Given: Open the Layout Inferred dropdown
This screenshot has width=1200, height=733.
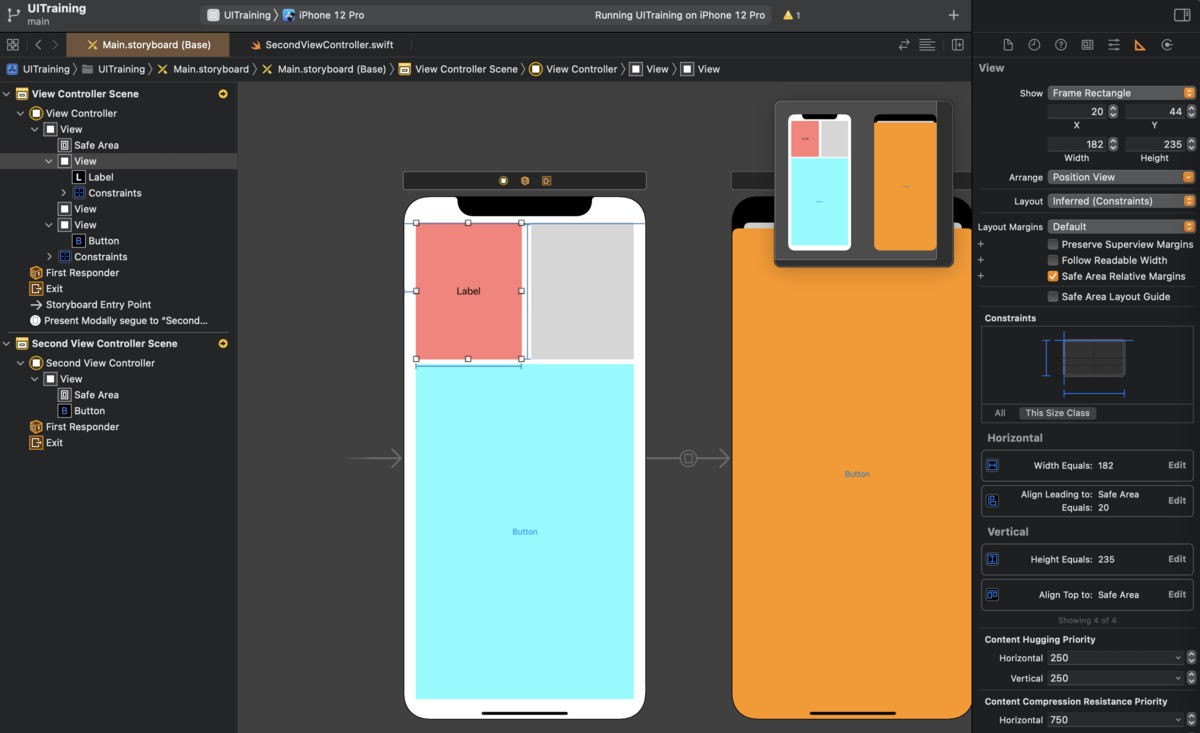Looking at the screenshot, I should 1121,201.
